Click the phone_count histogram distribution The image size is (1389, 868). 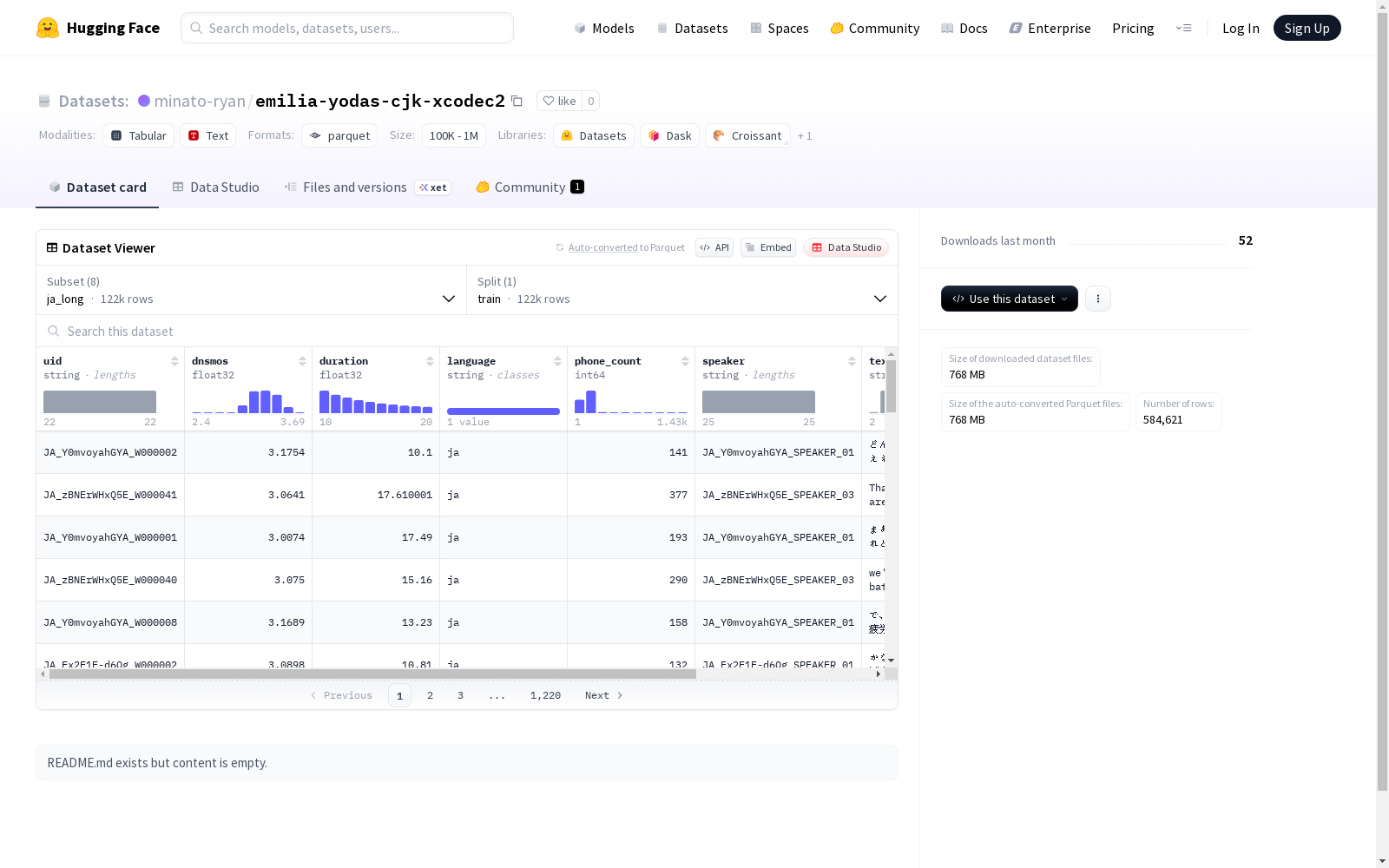631,402
